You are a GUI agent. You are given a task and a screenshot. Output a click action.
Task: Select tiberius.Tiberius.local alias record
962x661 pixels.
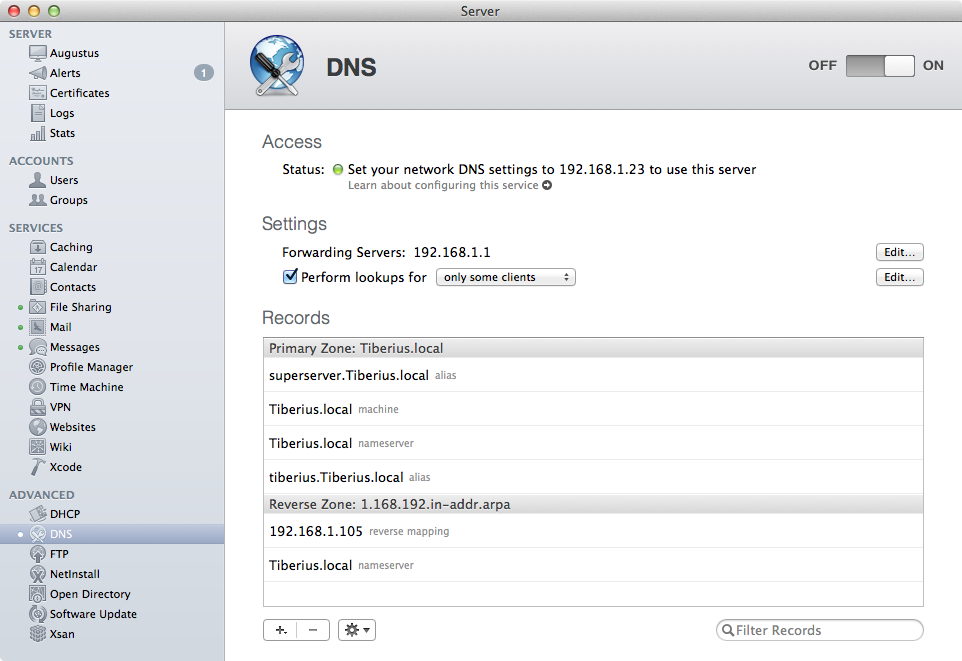pyautogui.click(x=593, y=477)
